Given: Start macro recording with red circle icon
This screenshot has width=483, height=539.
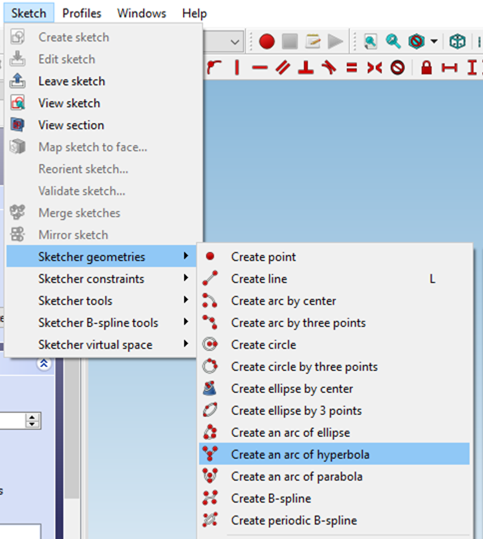Looking at the screenshot, I should click(x=267, y=42).
